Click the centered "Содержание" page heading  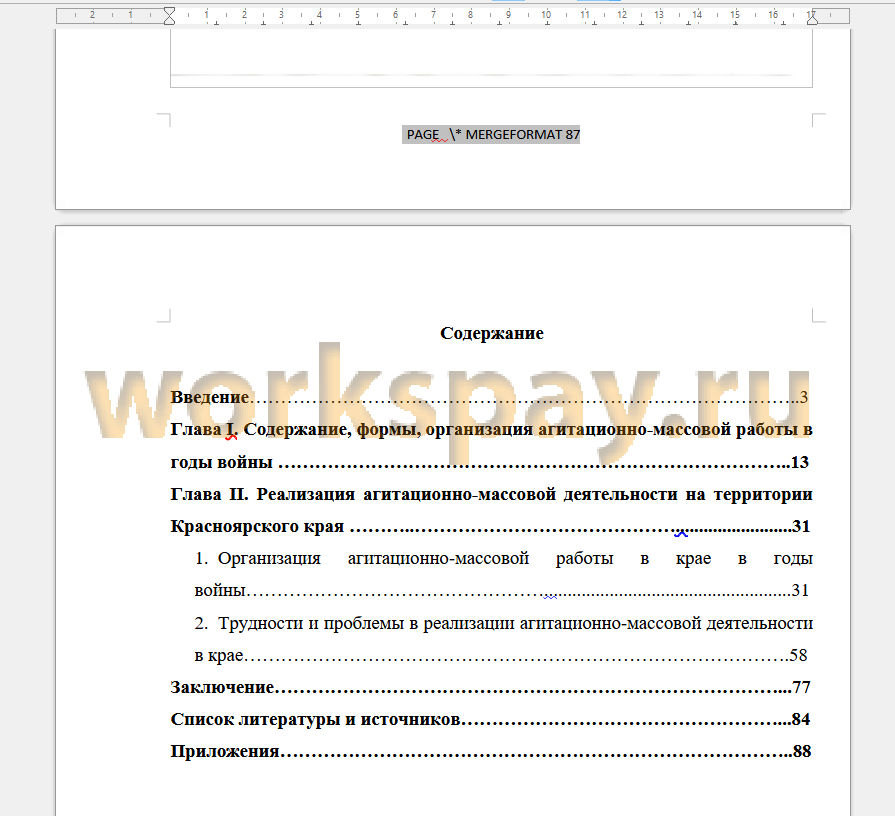click(x=491, y=333)
